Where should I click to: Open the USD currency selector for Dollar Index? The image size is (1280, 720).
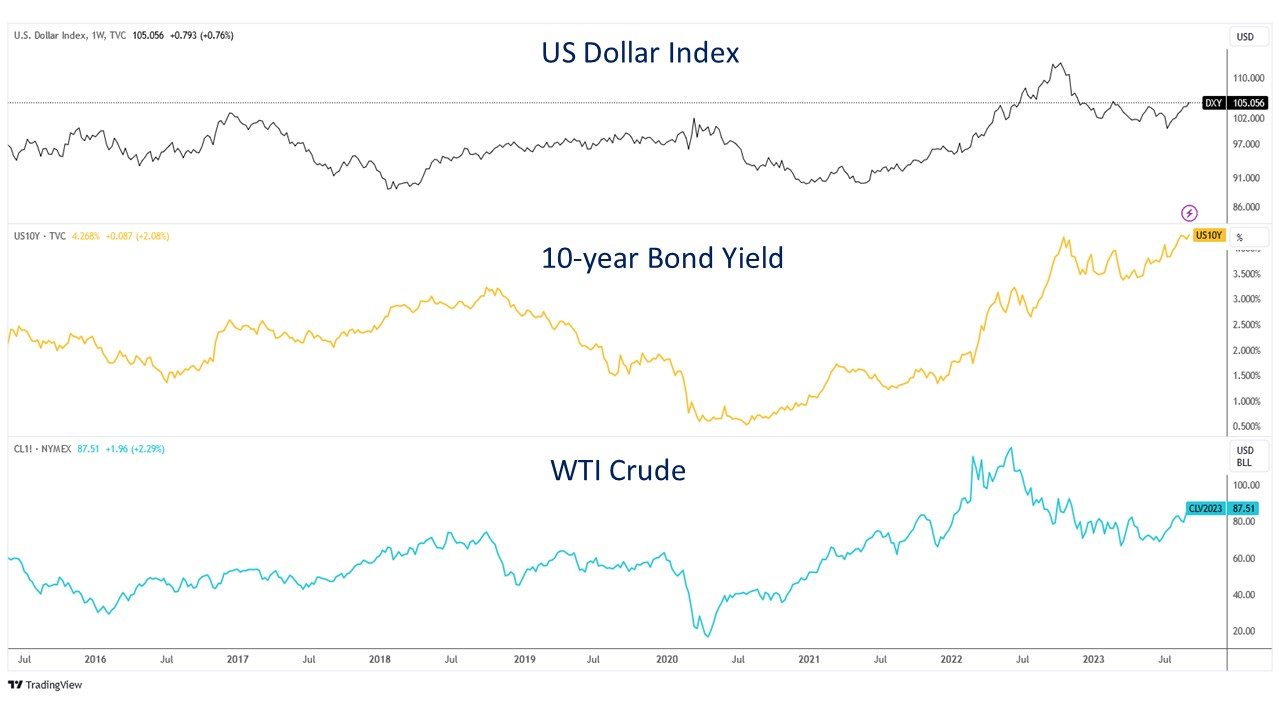[1245, 37]
